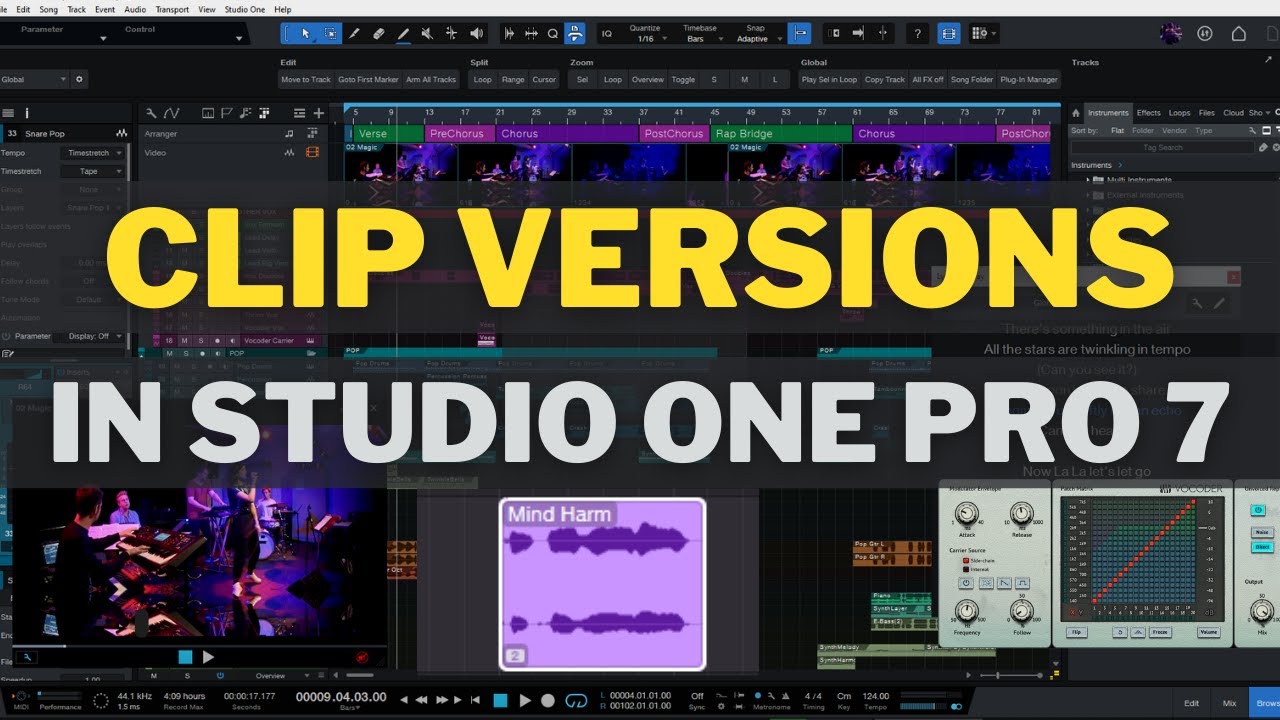Click the Mind Harm audio clip

602,584
